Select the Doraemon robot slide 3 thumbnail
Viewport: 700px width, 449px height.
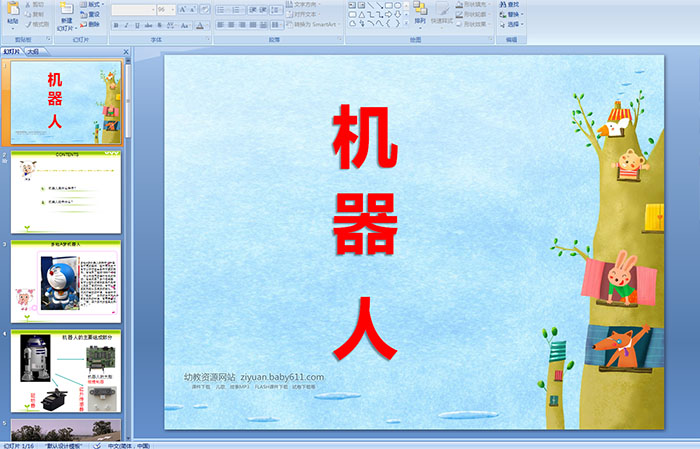point(66,279)
